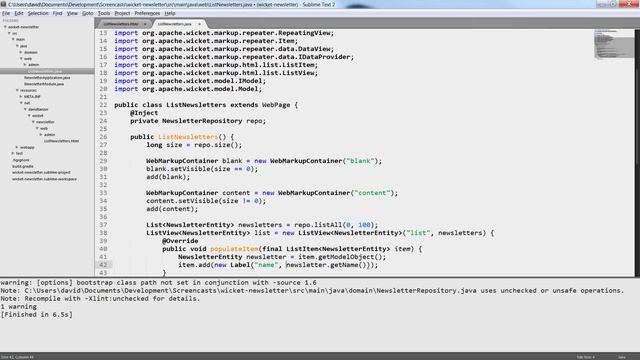Open wicket-newsletter.sublime-workspace file

[x=44, y=179]
